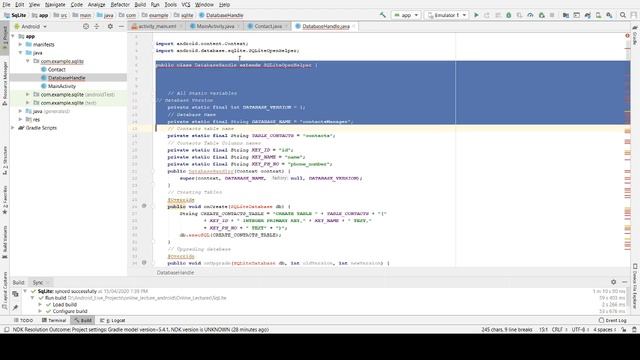The height and width of the screenshot is (360, 640).
Task: Open the TODO tool window
Action: pos(23,320)
